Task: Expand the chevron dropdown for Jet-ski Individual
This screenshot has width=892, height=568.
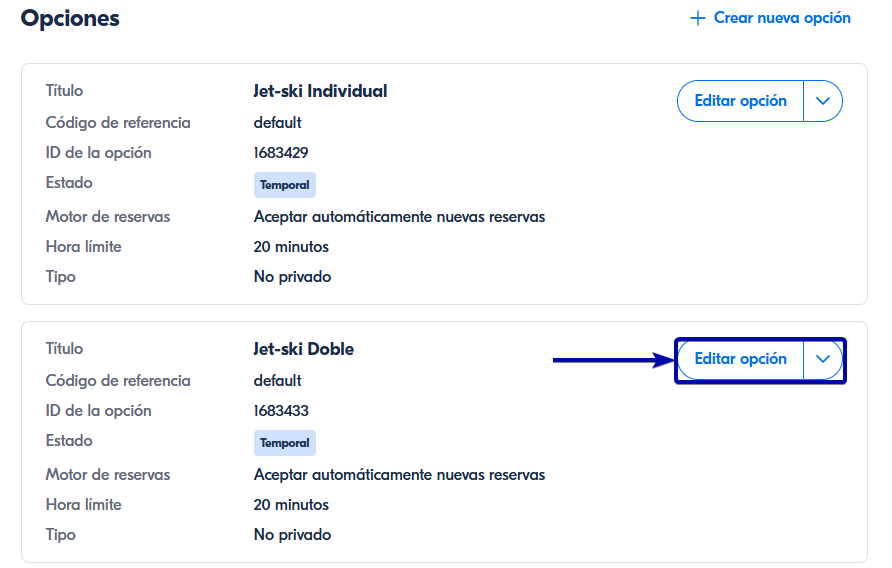Action: [x=823, y=101]
